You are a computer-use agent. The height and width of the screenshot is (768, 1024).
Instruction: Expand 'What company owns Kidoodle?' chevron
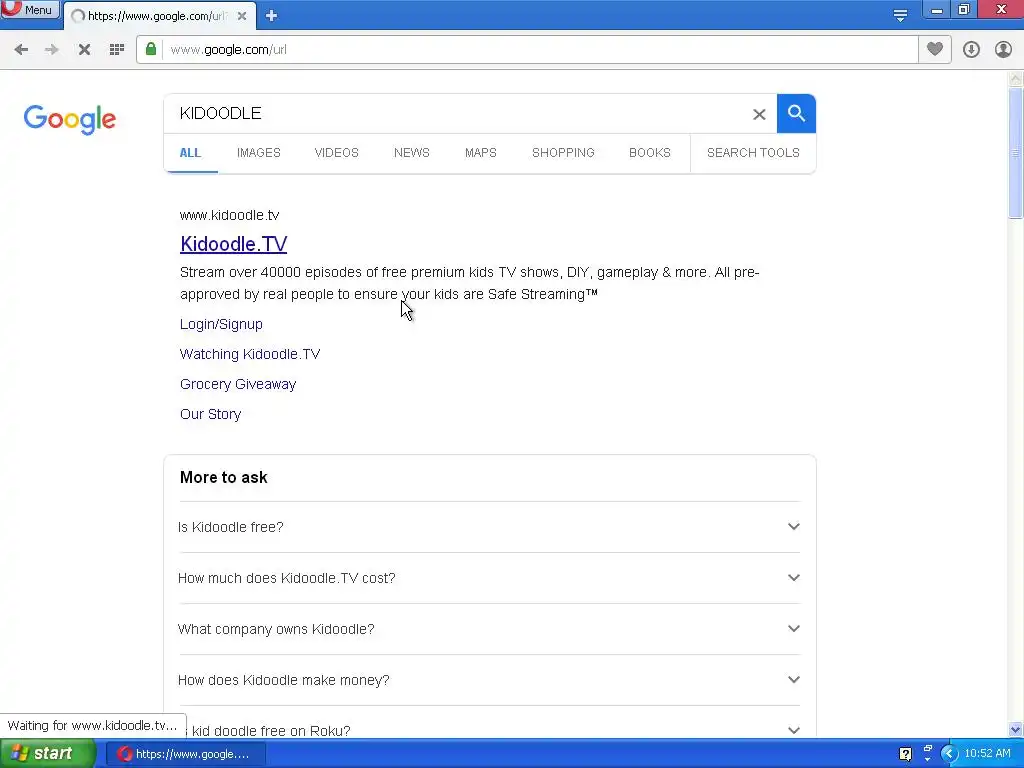pos(793,628)
